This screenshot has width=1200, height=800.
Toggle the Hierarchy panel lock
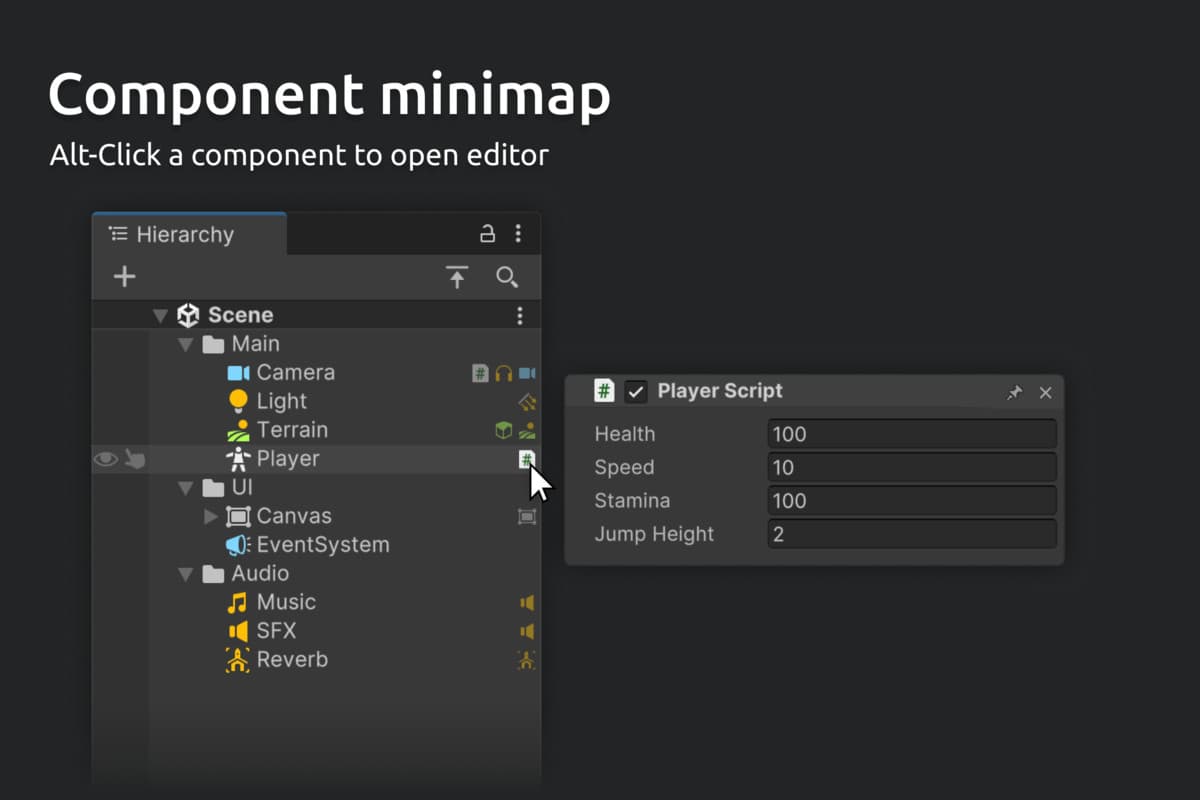click(487, 234)
